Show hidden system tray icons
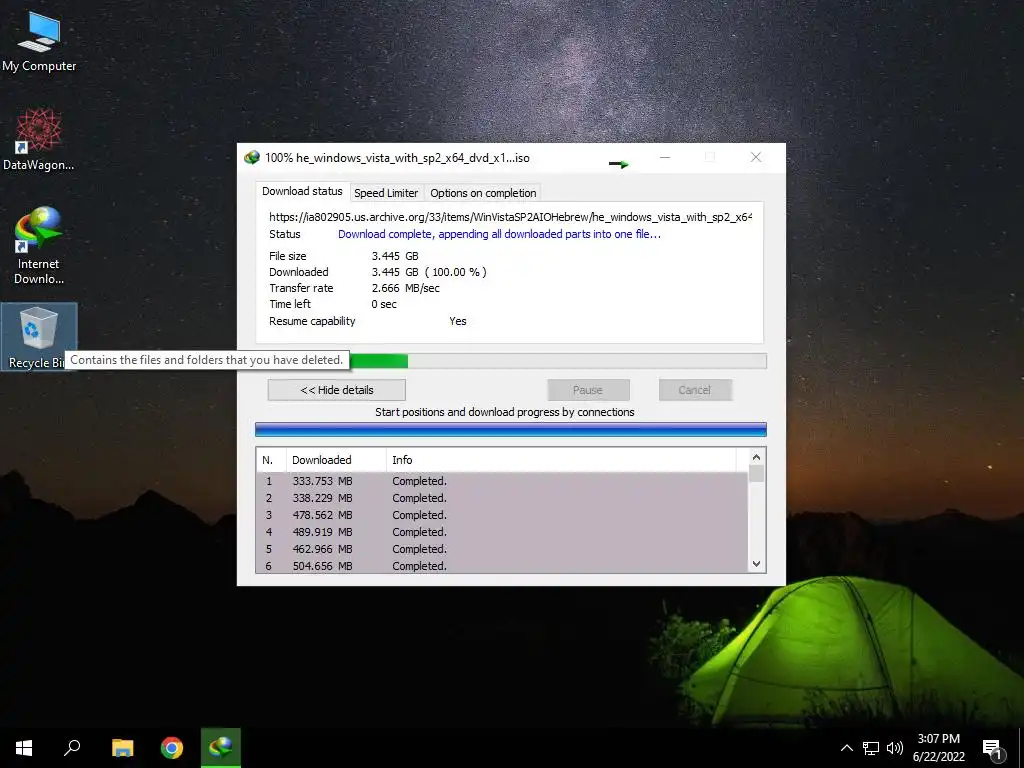 [846, 748]
